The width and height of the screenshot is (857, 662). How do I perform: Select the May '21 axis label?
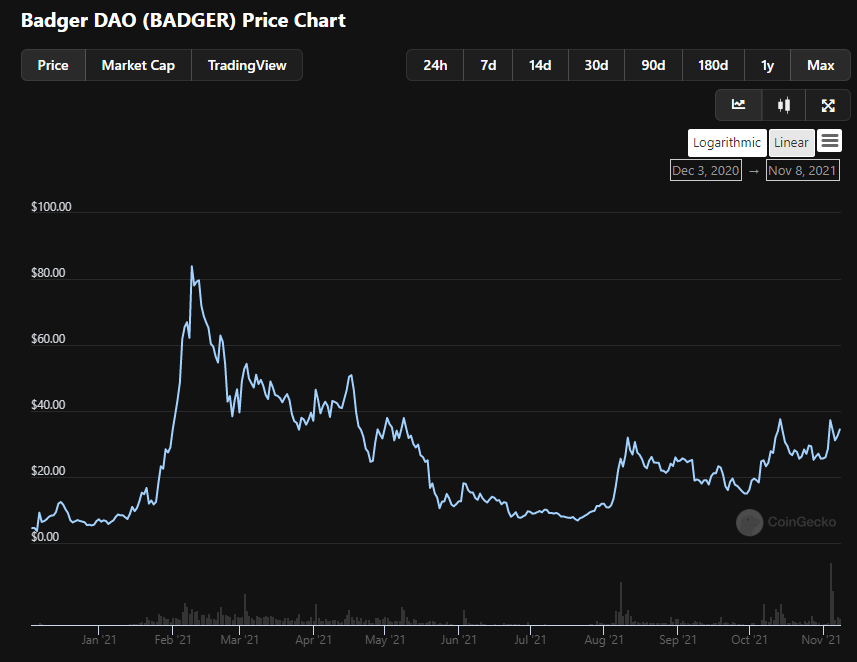pyautogui.click(x=385, y=640)
